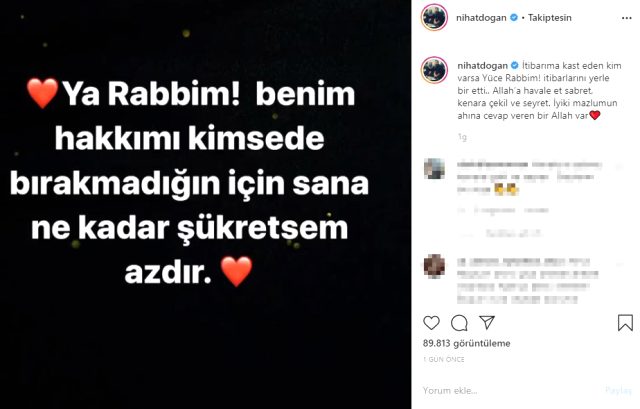Viewport: 640px width, 409px height.
Task: Open nihatdogan avatar beside the caption
Action: 434,70
